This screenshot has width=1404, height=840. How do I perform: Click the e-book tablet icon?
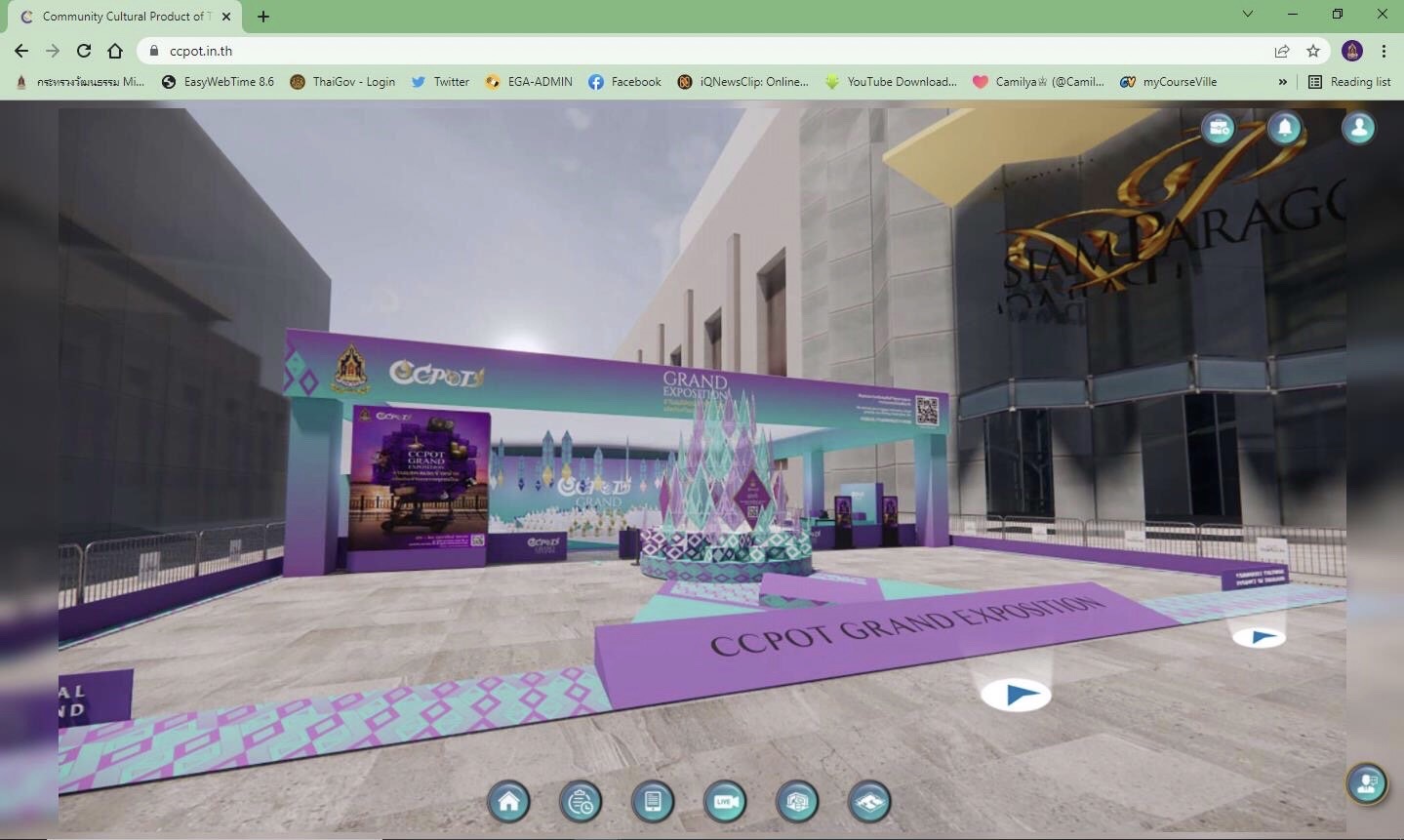(653, 802)
